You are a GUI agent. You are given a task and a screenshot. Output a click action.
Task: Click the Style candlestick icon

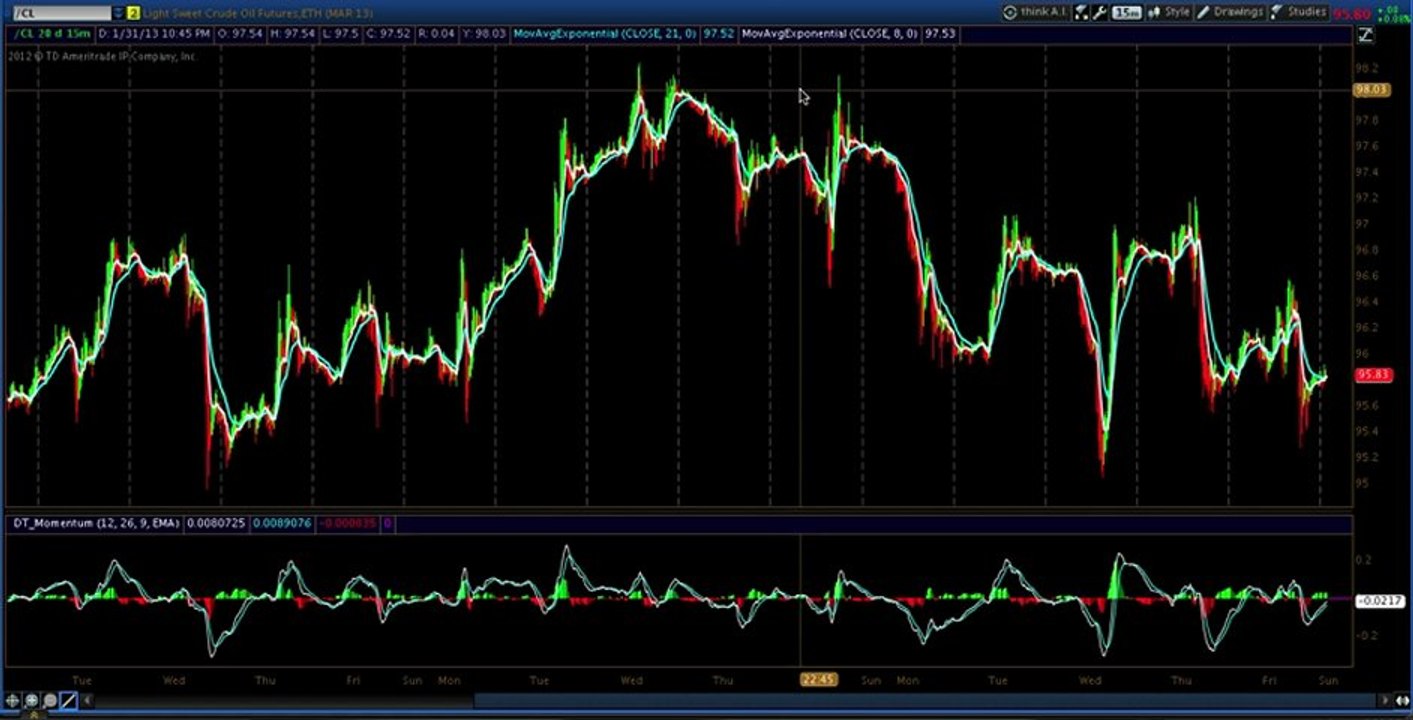click(x=1154, y=13)
